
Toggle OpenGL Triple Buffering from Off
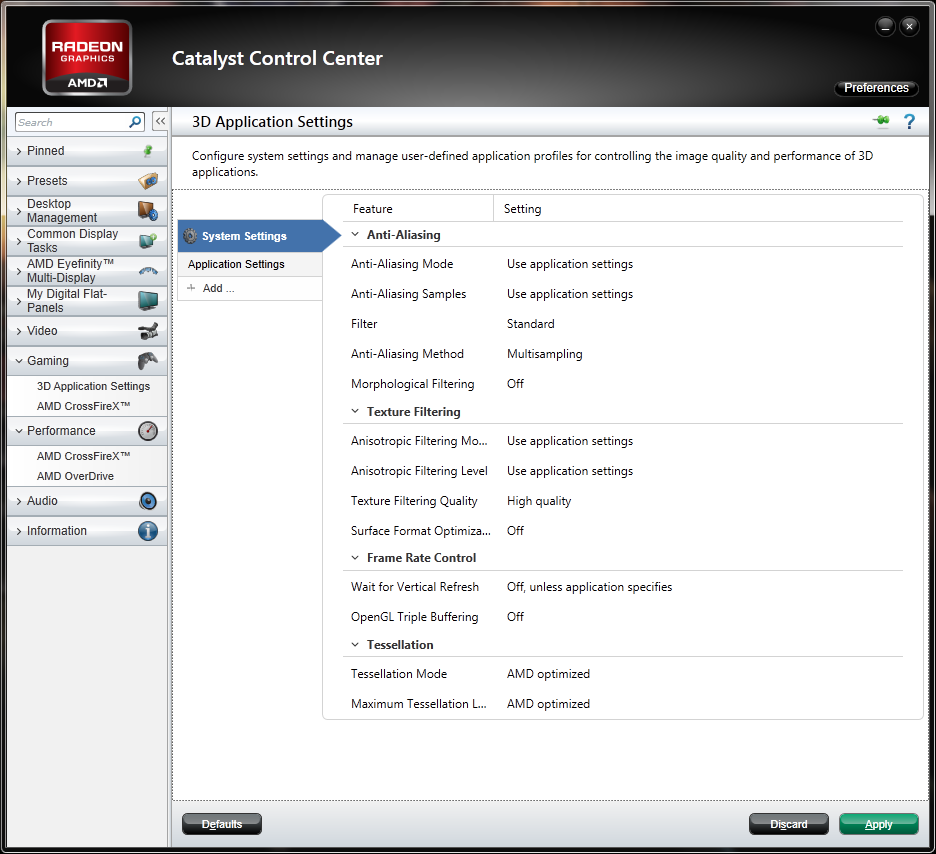(x=515, y=616)
